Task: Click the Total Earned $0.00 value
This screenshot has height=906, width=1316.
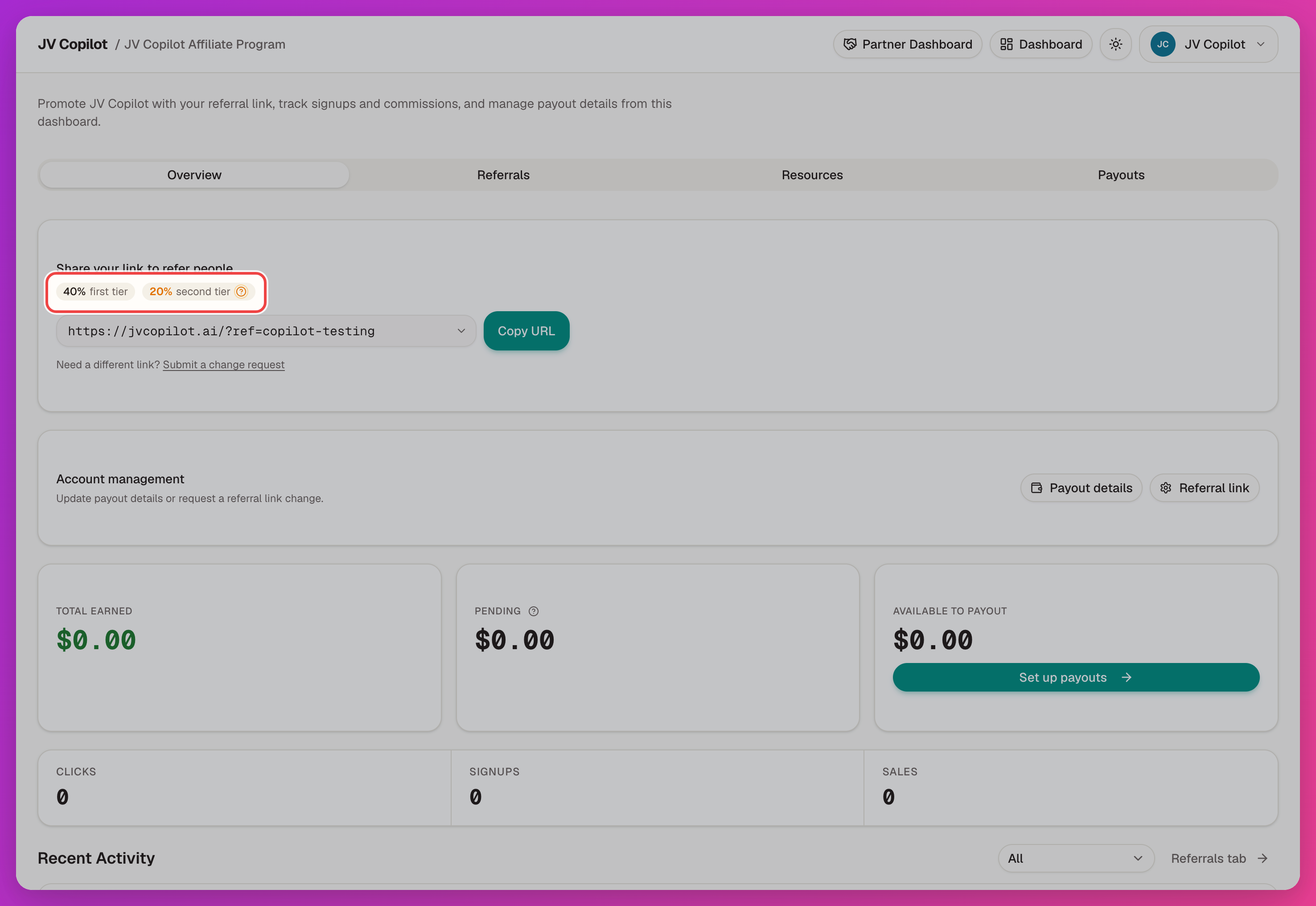Action: pyautogui.click(x=96, y=641)
